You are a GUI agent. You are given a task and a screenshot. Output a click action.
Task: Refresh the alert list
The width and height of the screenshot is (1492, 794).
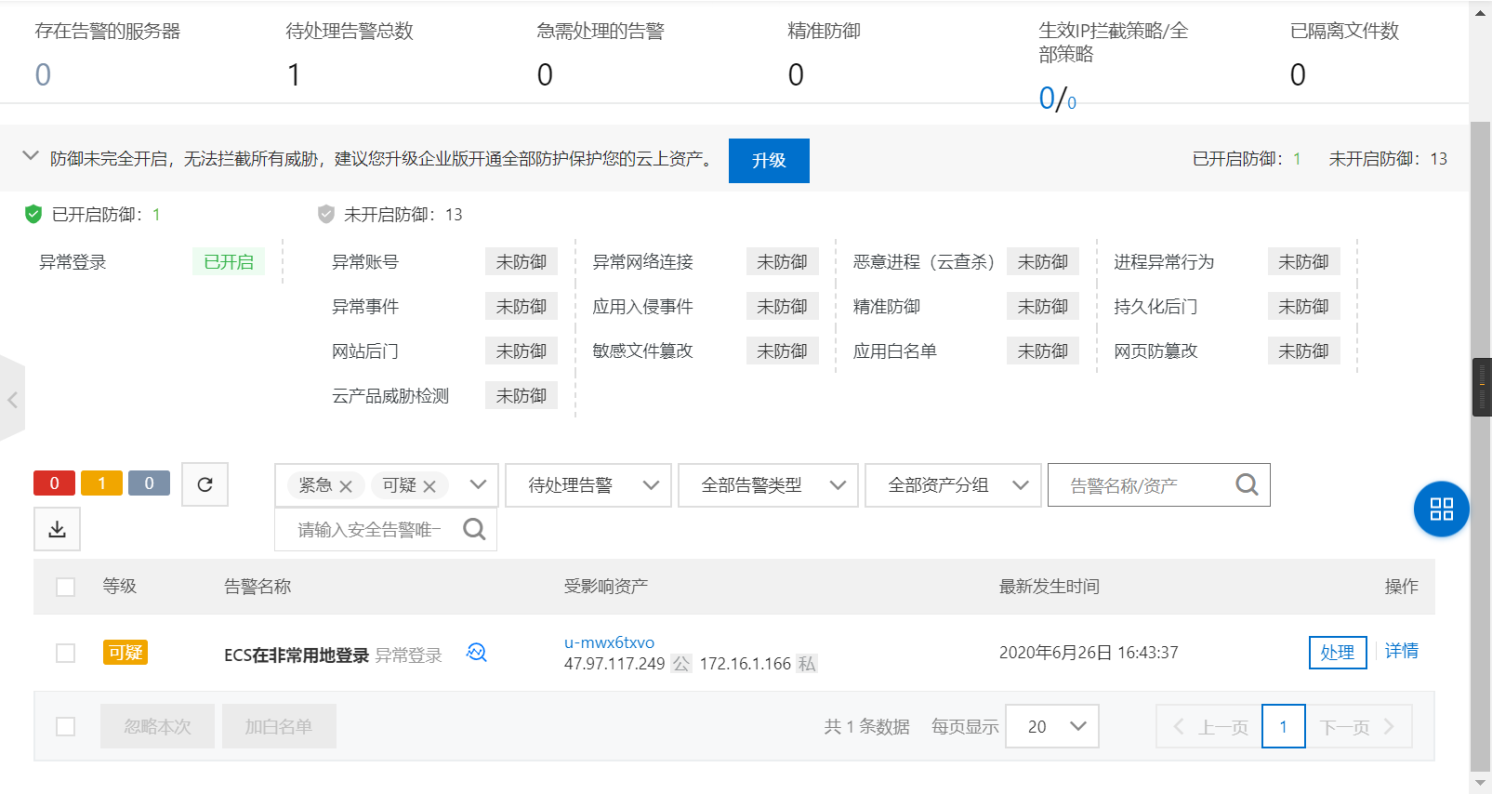point(204,484)
